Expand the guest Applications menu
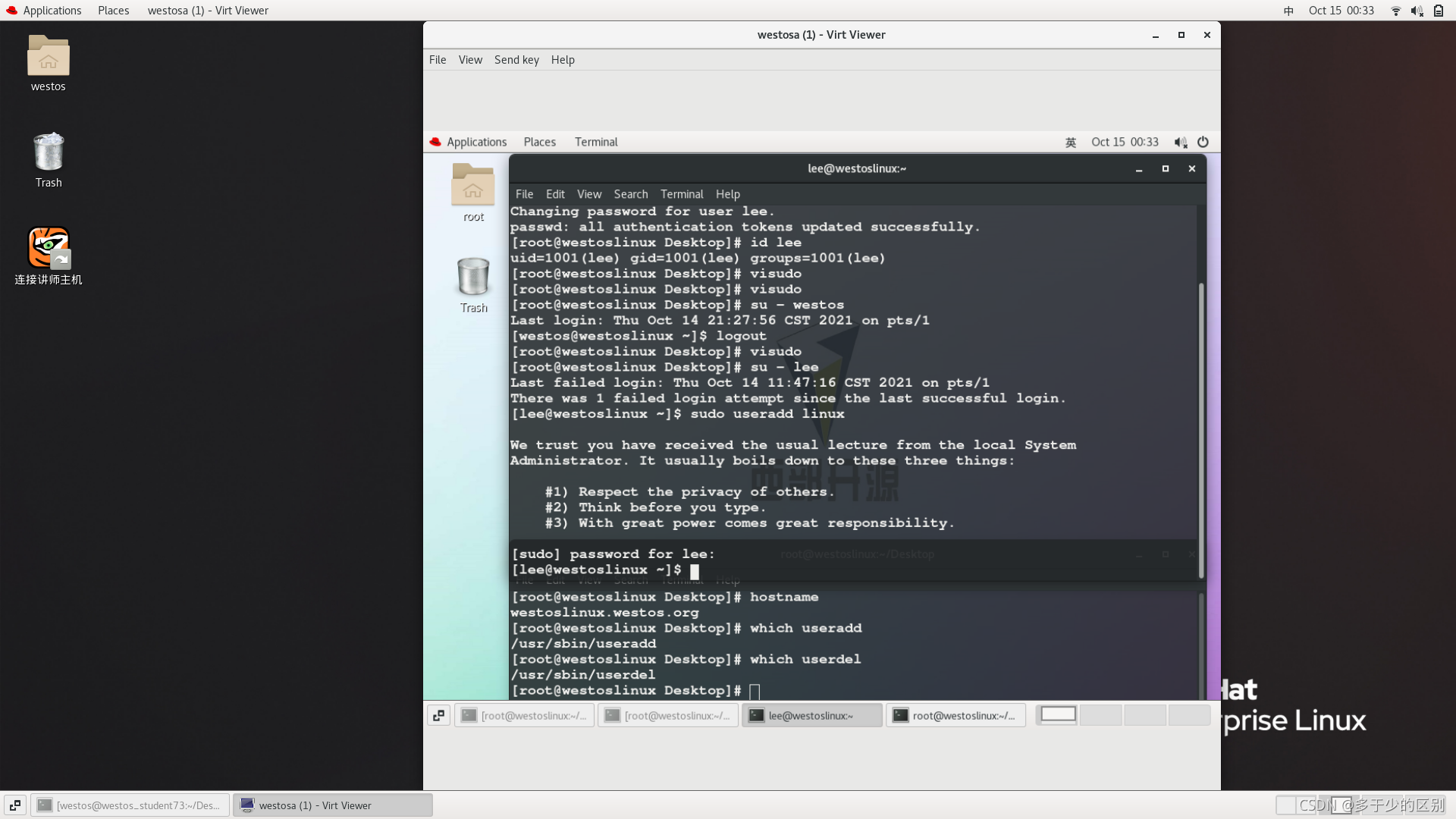The height and width of the screenshot is (819, 1456). 476,142
